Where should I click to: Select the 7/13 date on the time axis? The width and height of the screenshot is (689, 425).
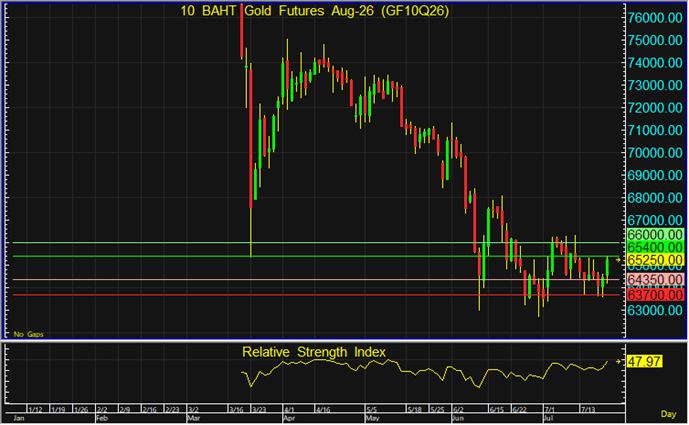[588, 410]
